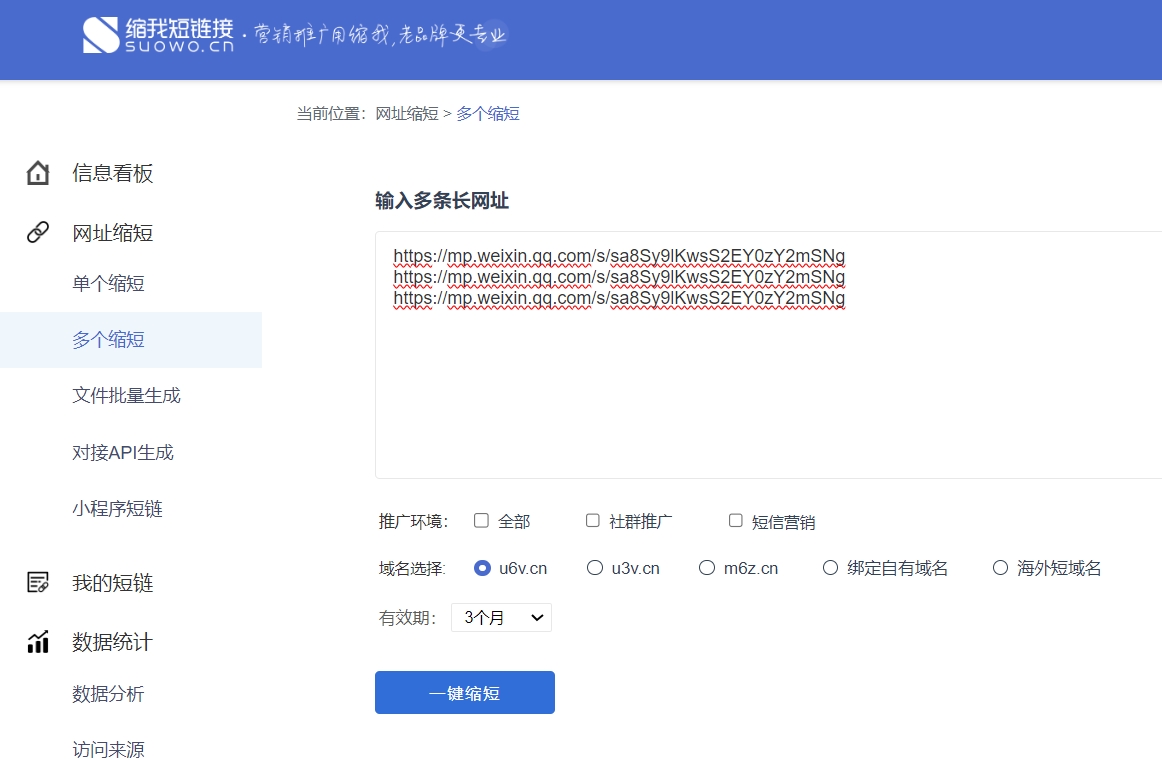Pick the m6z.cn domain radio button
This screenshot has width=1162, height=759.
click(707, 568)
